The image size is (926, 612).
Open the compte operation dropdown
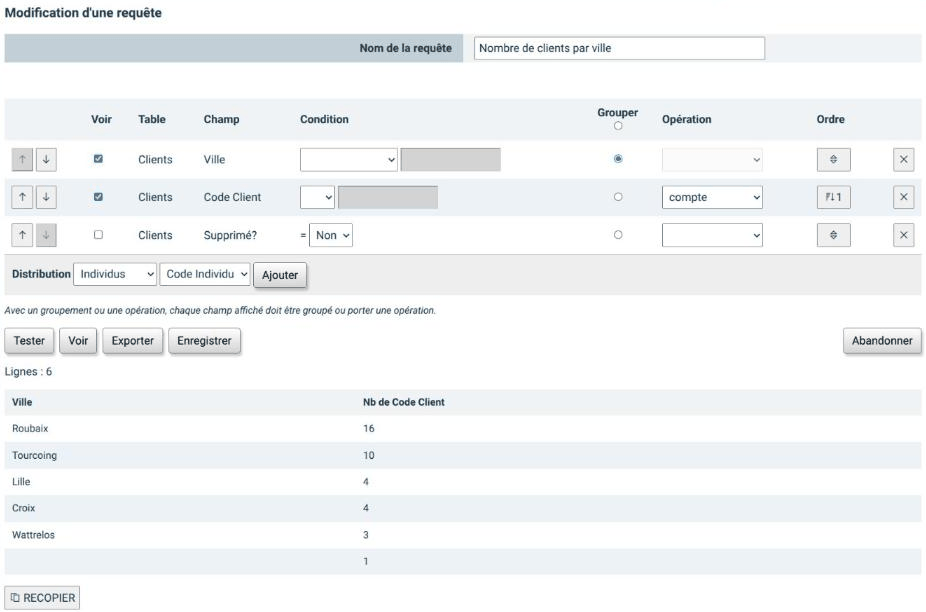(x=712, y=197)
